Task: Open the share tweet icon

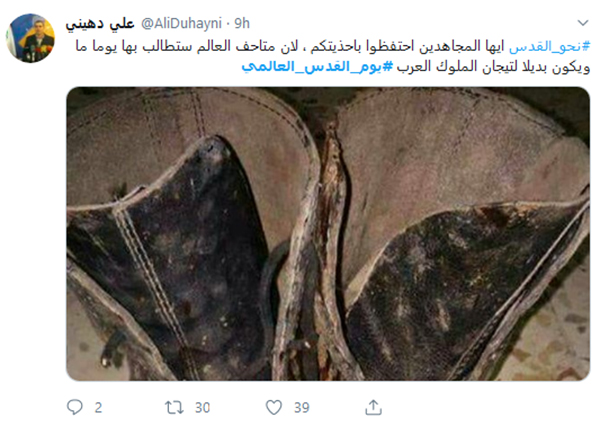Action: pos(373,407)
